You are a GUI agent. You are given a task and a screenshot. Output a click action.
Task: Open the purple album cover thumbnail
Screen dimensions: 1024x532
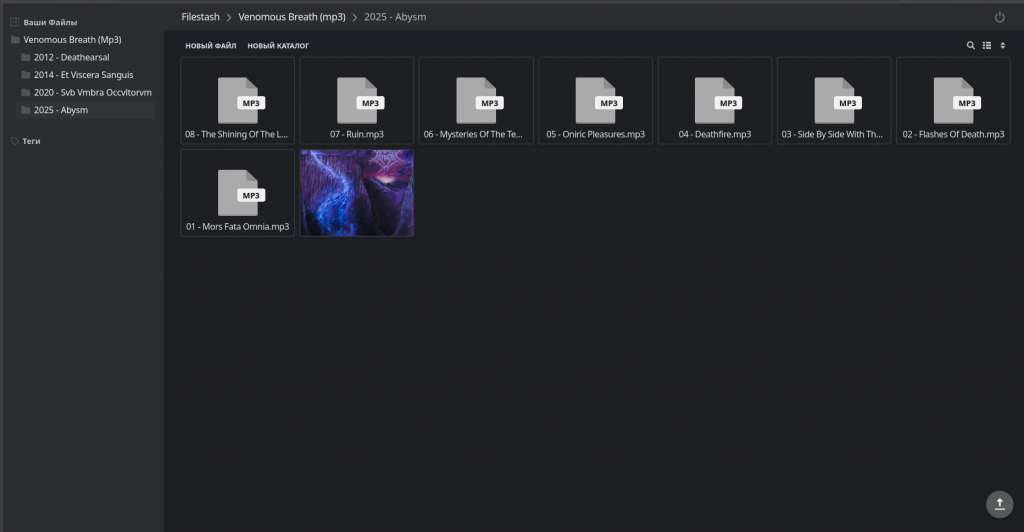[357, 193]
